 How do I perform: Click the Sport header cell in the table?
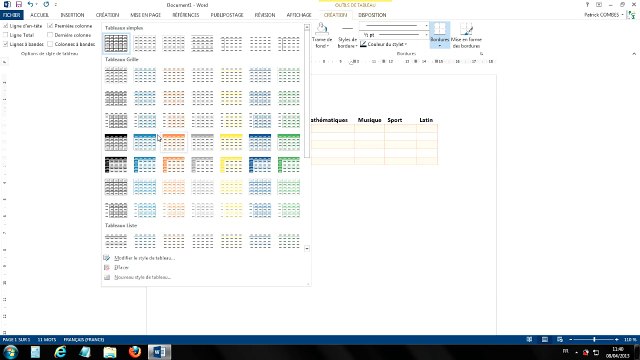(x=395, y=120)
